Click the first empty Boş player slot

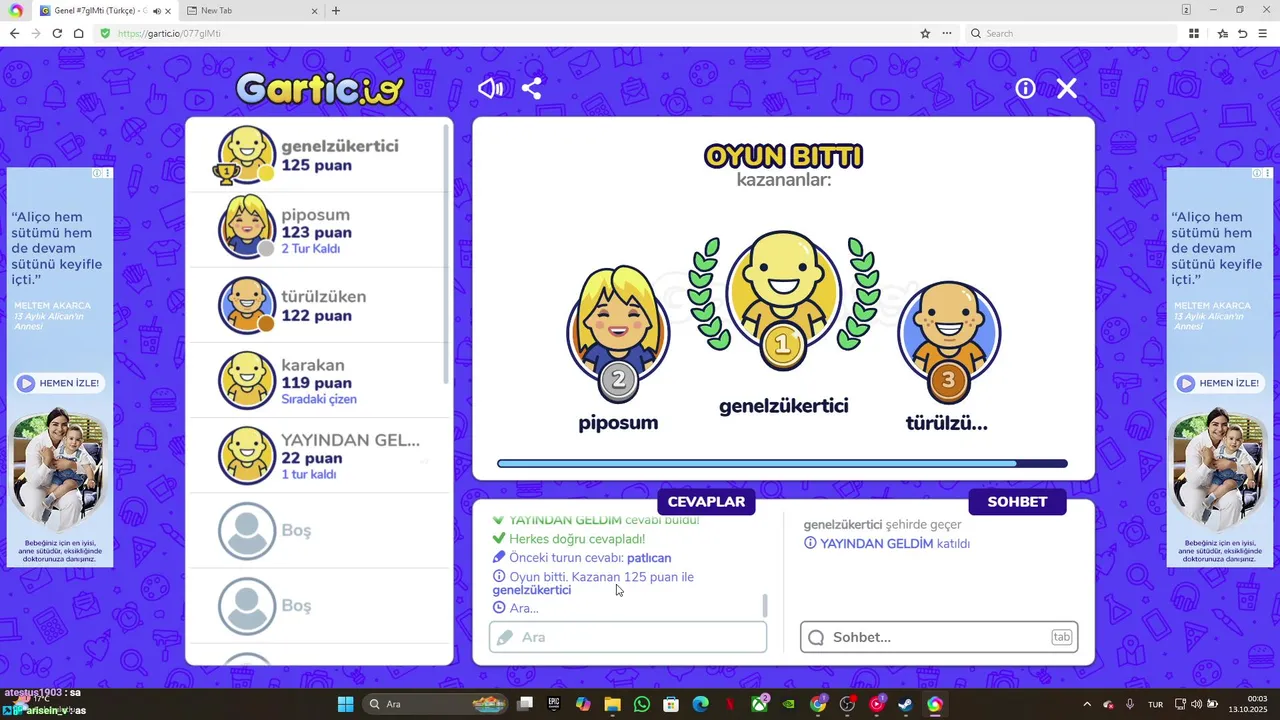coord(320,531)
